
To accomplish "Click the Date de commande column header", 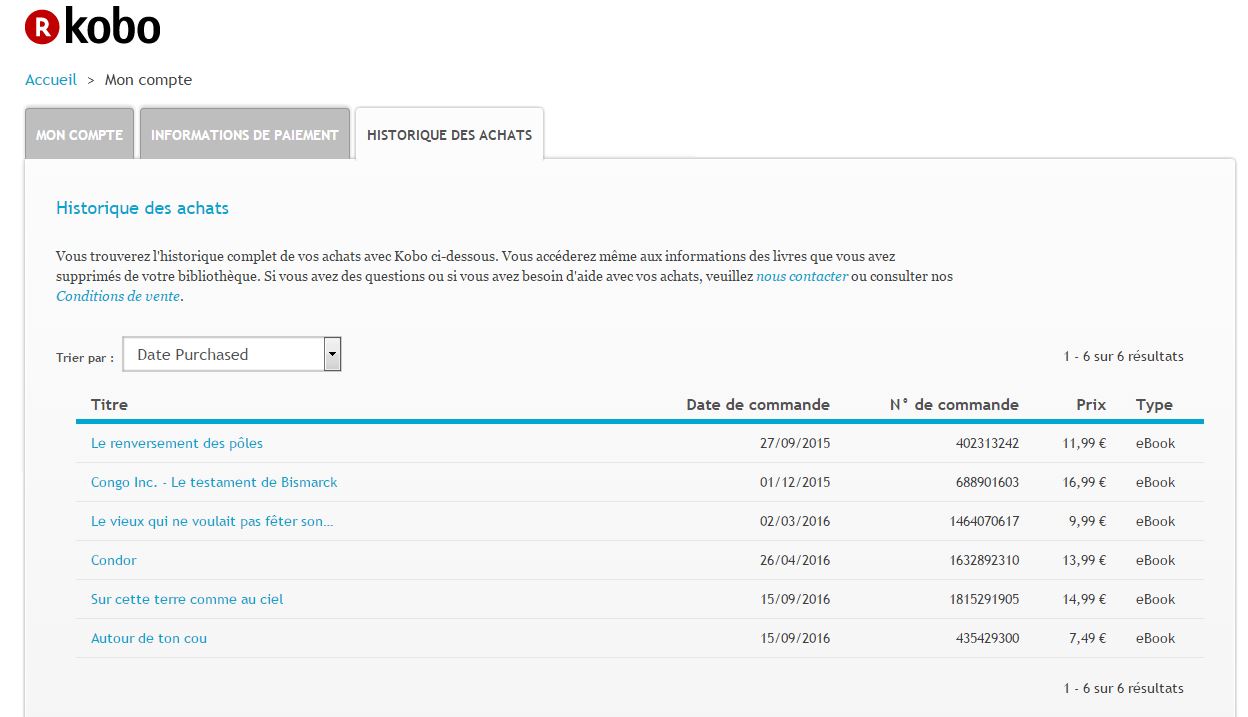I will (757, 405).
